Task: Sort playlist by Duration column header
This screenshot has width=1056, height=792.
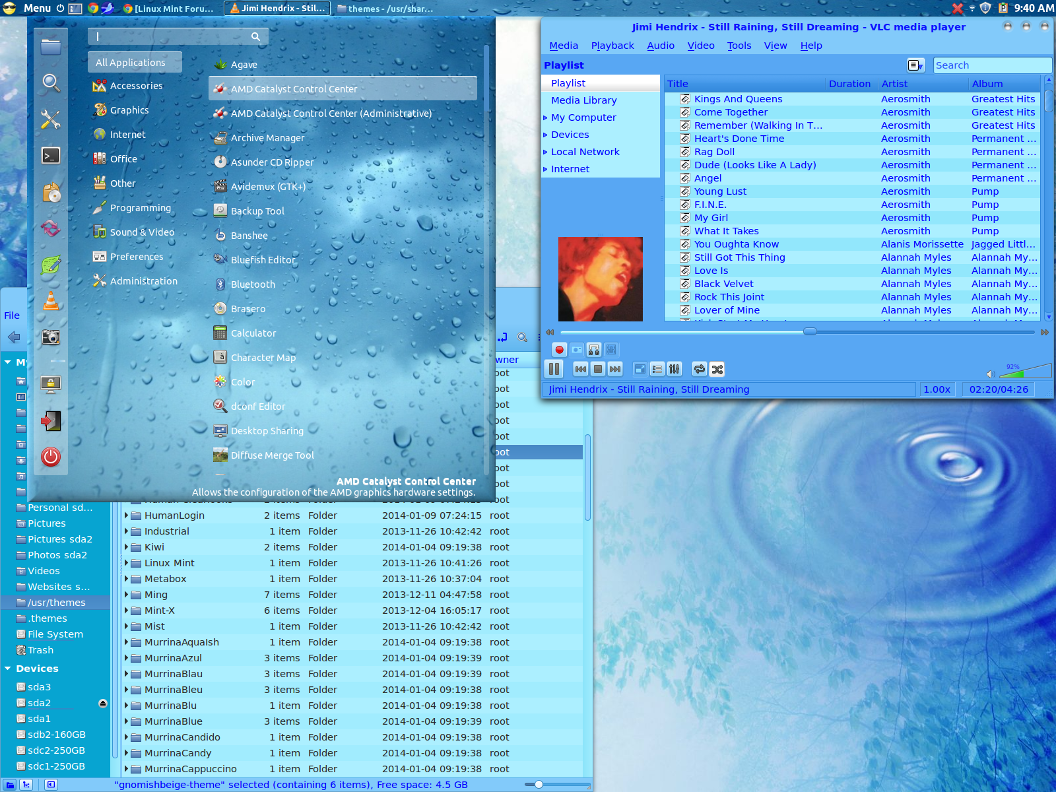Action: pyautogui.click(x=849, y=84)
